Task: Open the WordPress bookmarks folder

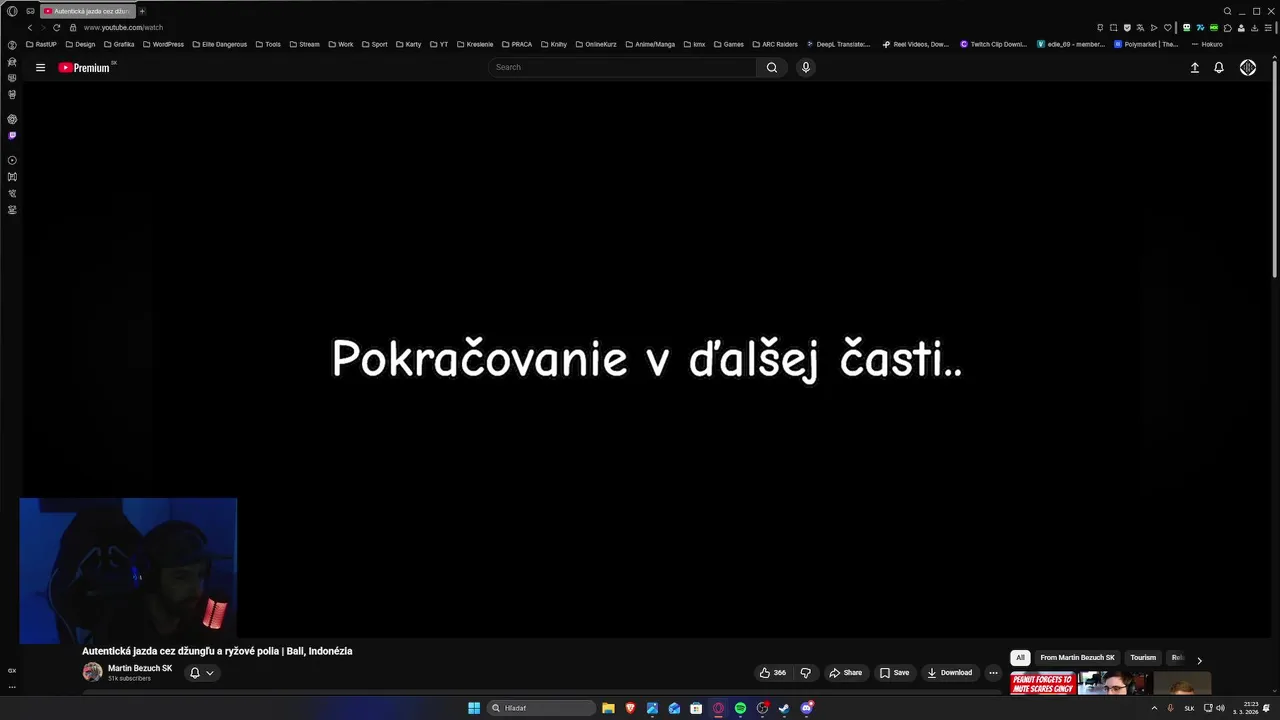Action: (x=163, y=44)
